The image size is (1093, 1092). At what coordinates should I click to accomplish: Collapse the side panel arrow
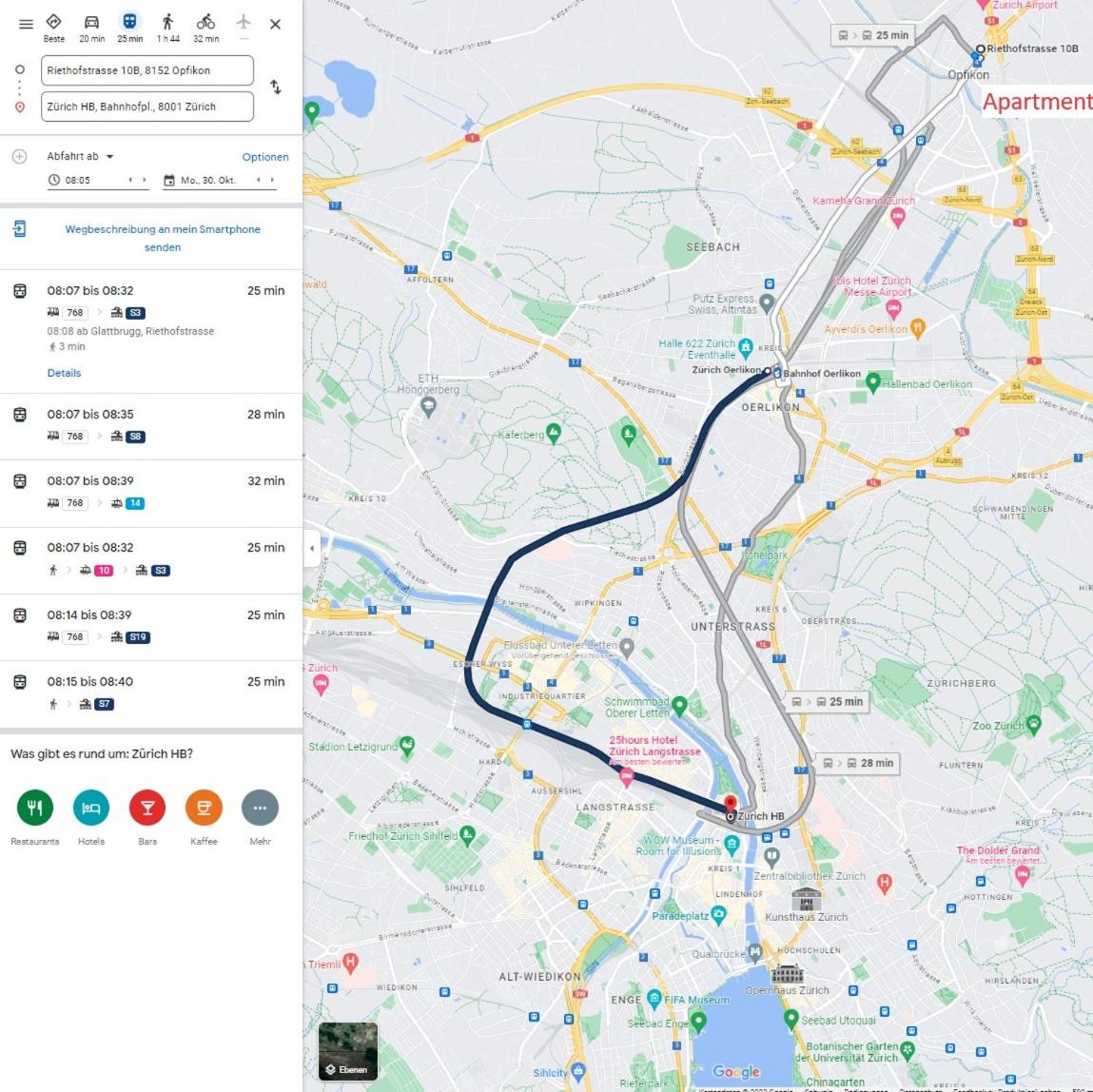312,549
